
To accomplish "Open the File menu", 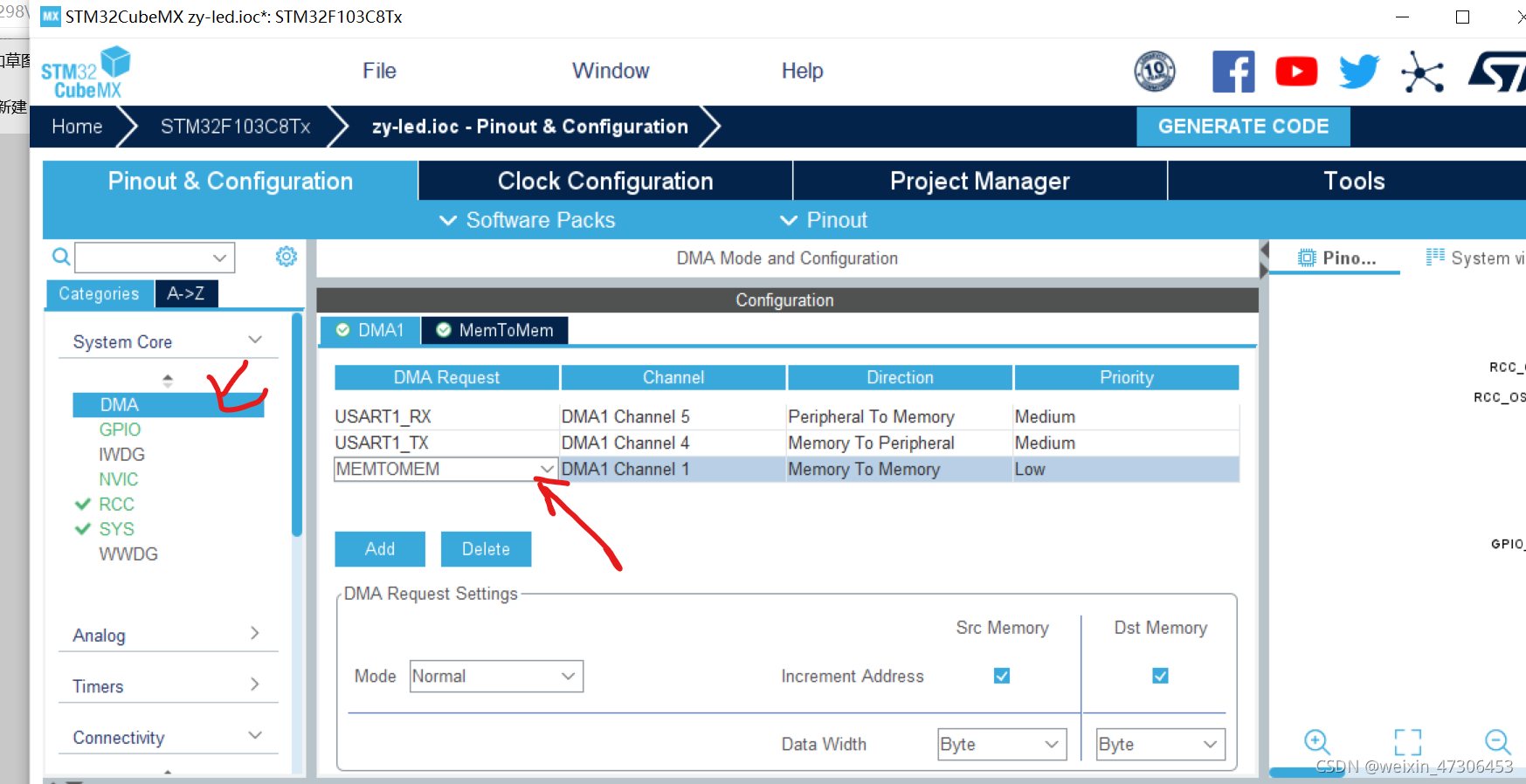I will [x=379, y=71].
